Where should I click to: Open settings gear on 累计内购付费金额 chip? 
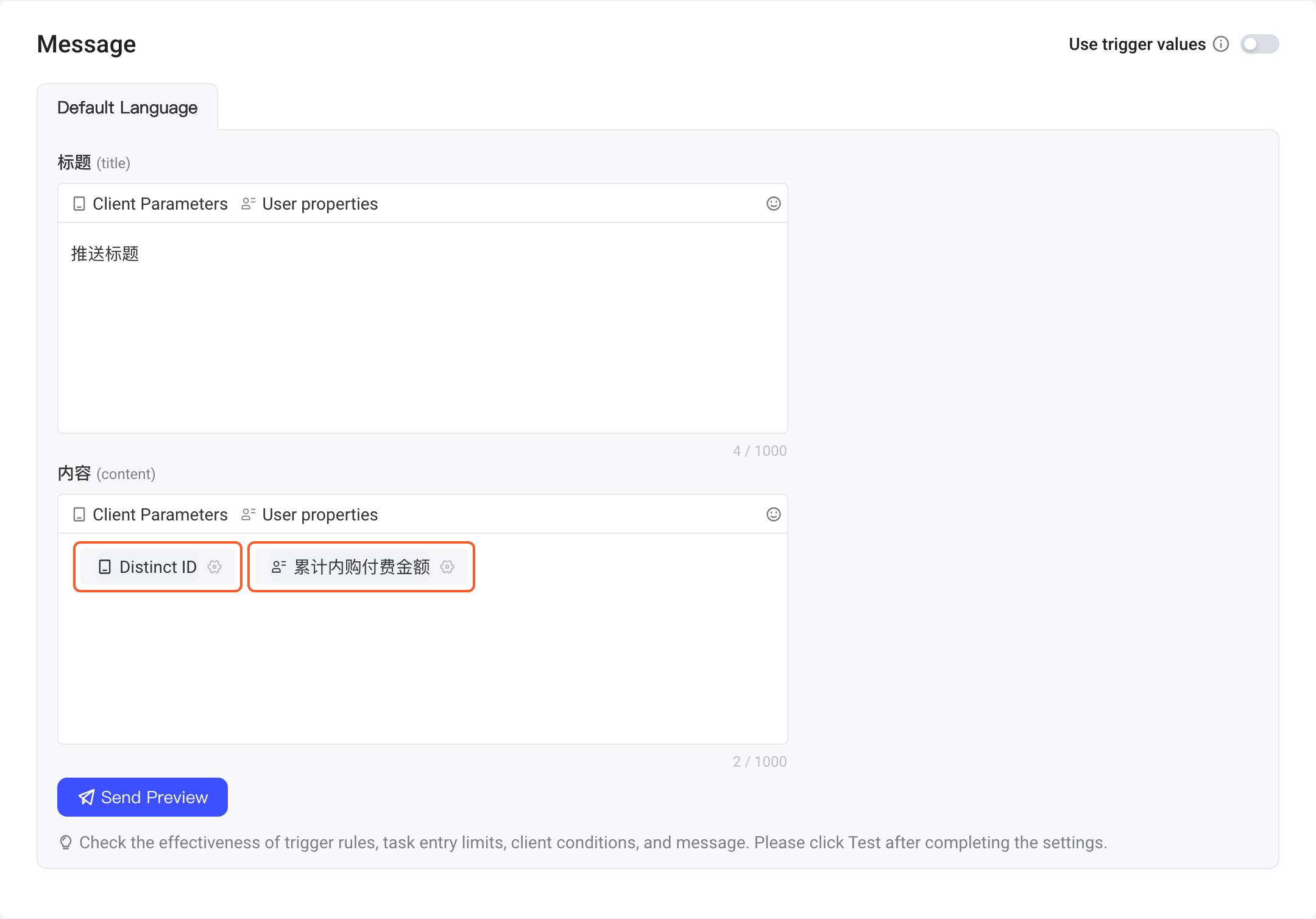tap(447, 567)
